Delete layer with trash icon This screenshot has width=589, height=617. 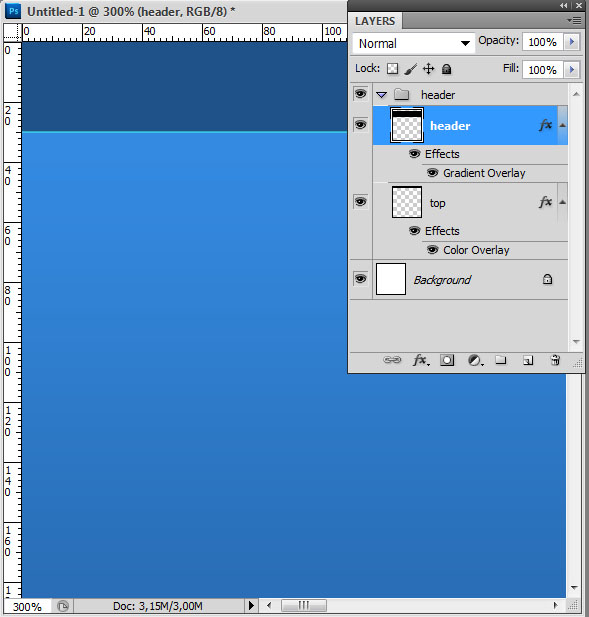pos(555,360)
